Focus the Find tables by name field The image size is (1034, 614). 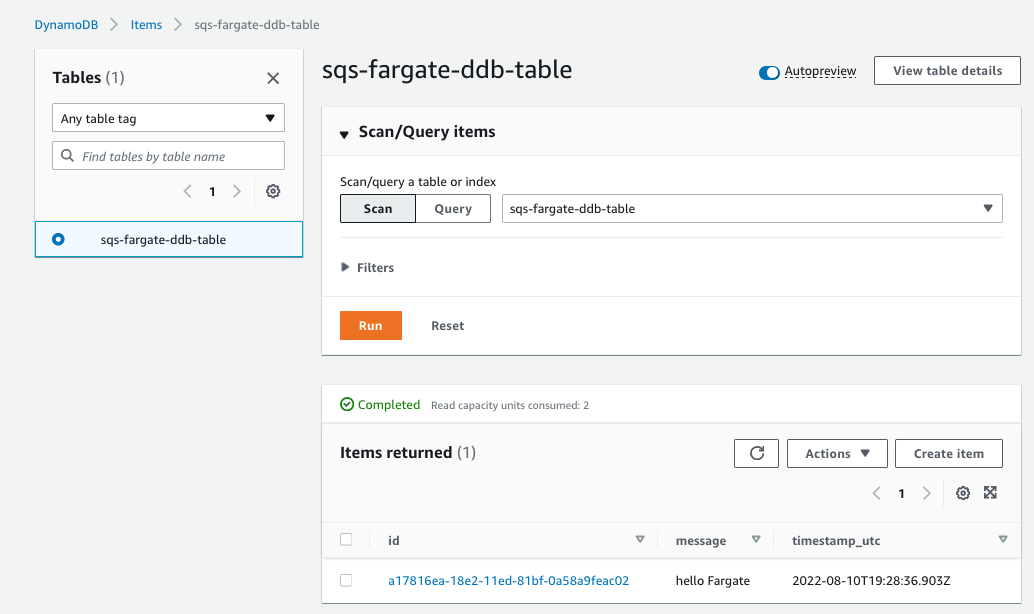pyautogui.click(x=168, y=156)
